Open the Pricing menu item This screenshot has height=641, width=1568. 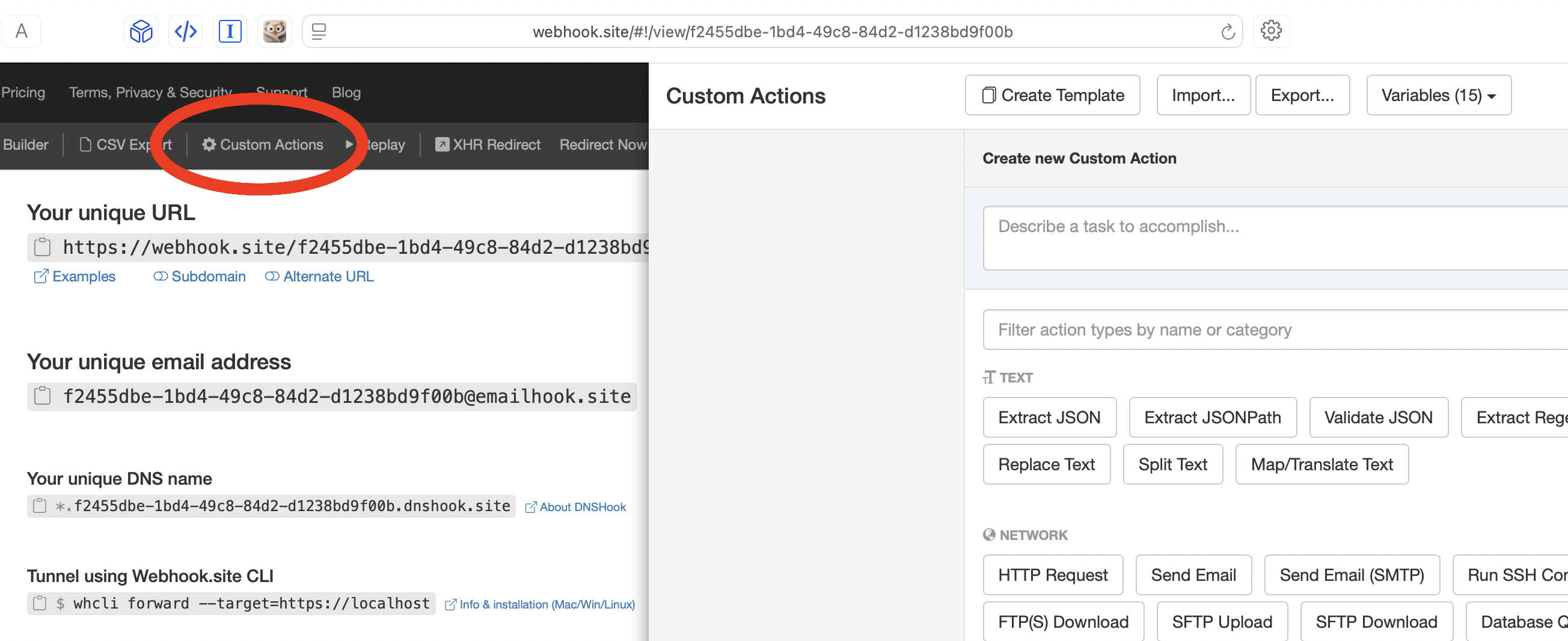tap(23, 92)
